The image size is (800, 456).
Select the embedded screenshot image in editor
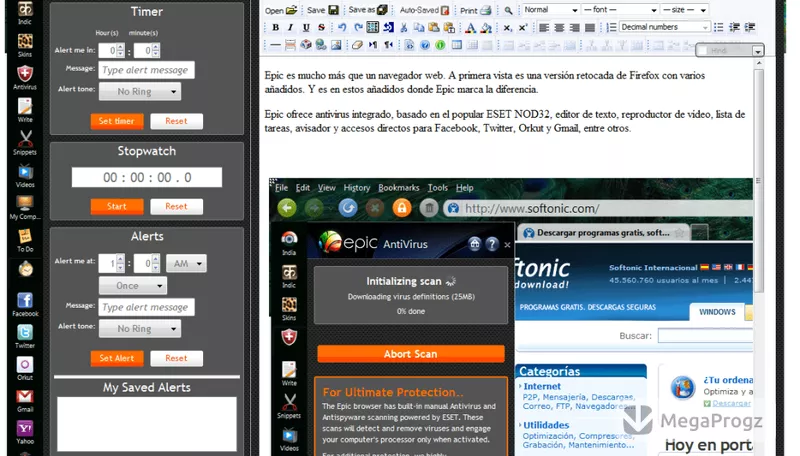511,317
